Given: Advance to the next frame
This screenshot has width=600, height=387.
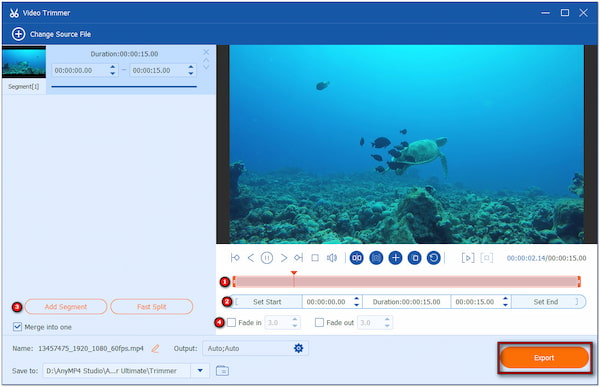Looking at the screenshot, I should click(x=284, y=258).
